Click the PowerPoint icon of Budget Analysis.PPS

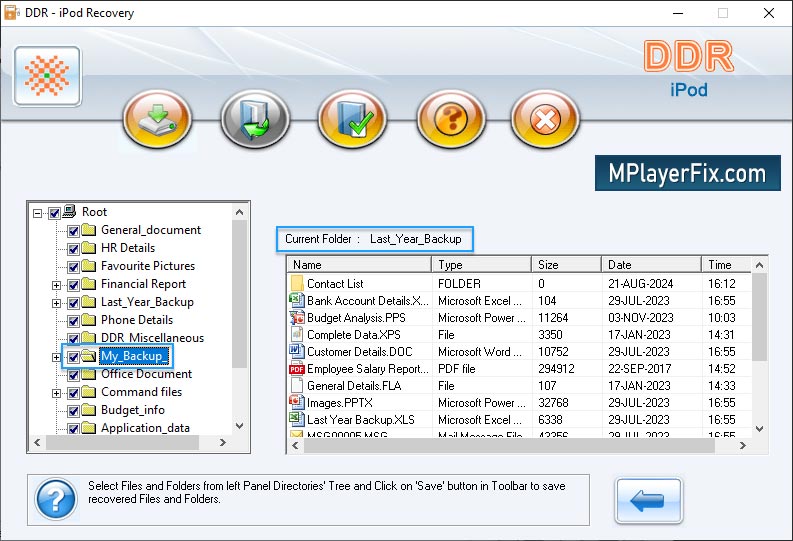click(x=296, y=318)
